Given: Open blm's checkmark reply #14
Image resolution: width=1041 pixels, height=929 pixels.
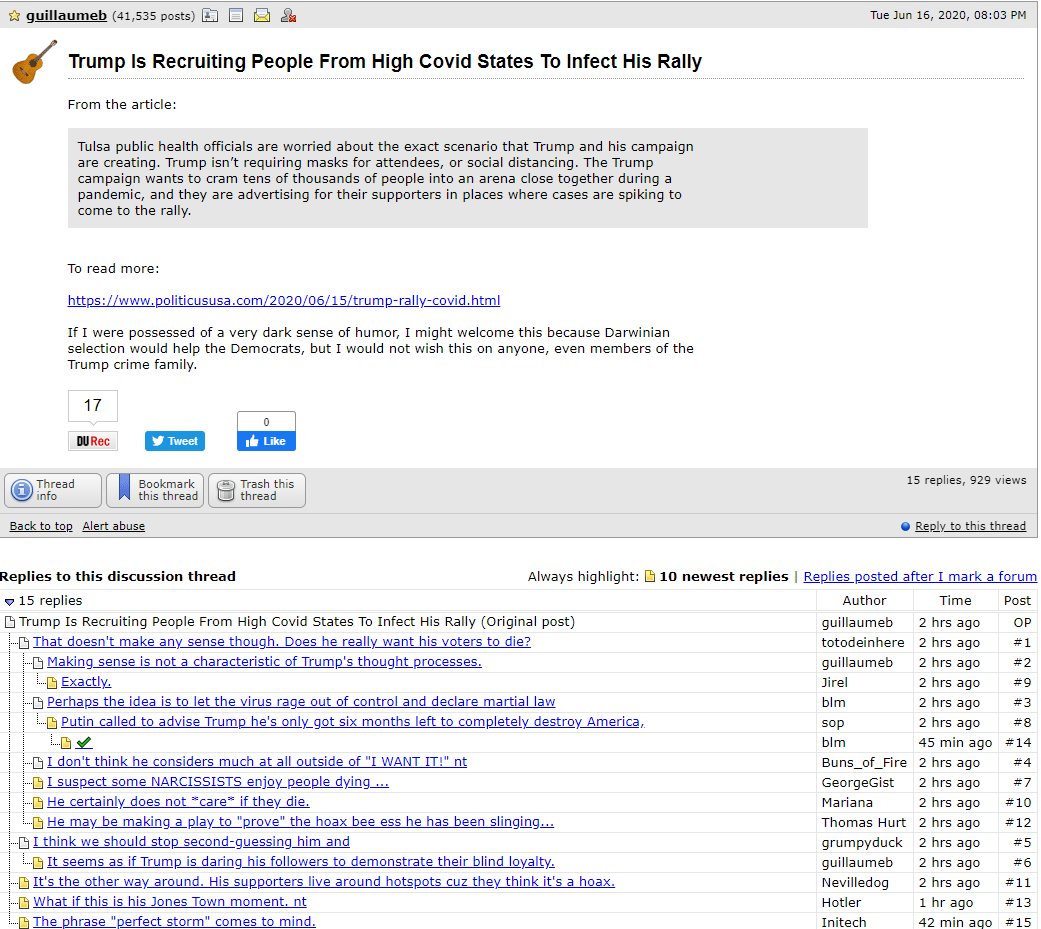Looking at the screenshot, I should pyautogui.click(x=84, y=742).
